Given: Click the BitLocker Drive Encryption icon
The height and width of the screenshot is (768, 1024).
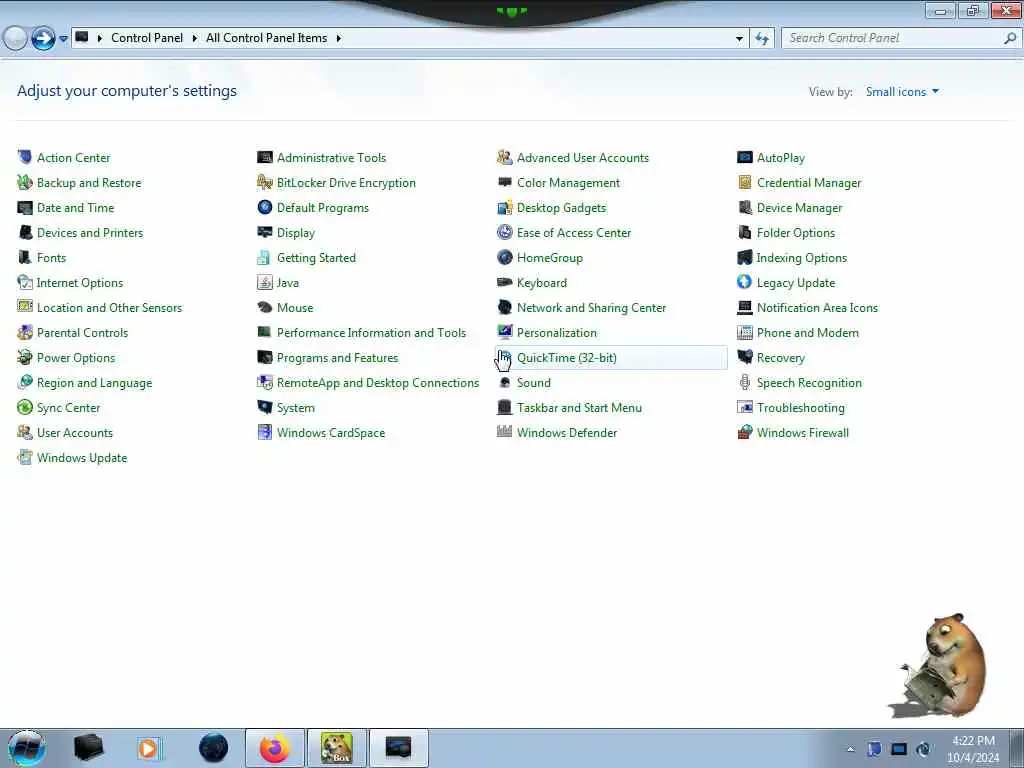Looking at the screenshot, I should pos(264,182).
